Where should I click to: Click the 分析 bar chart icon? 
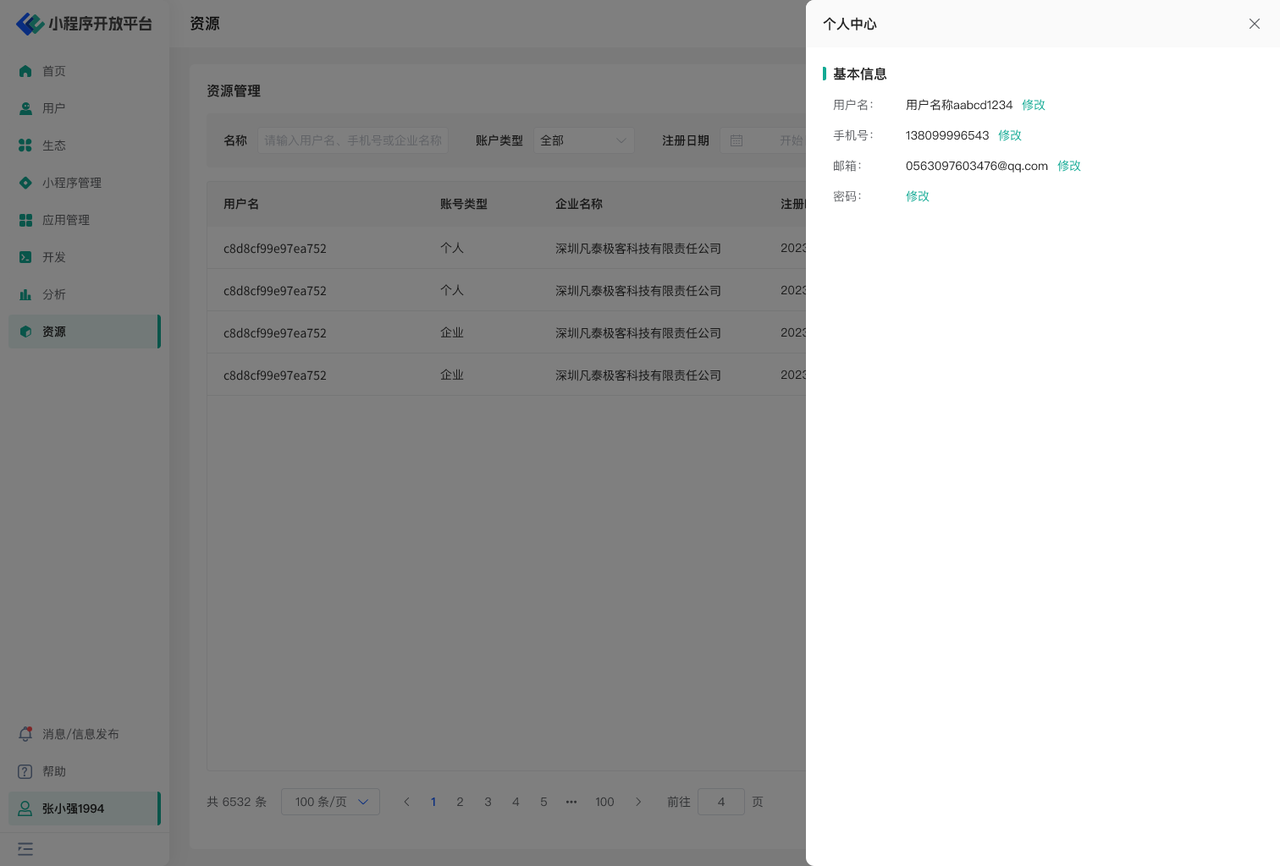[x=26, y=294]
